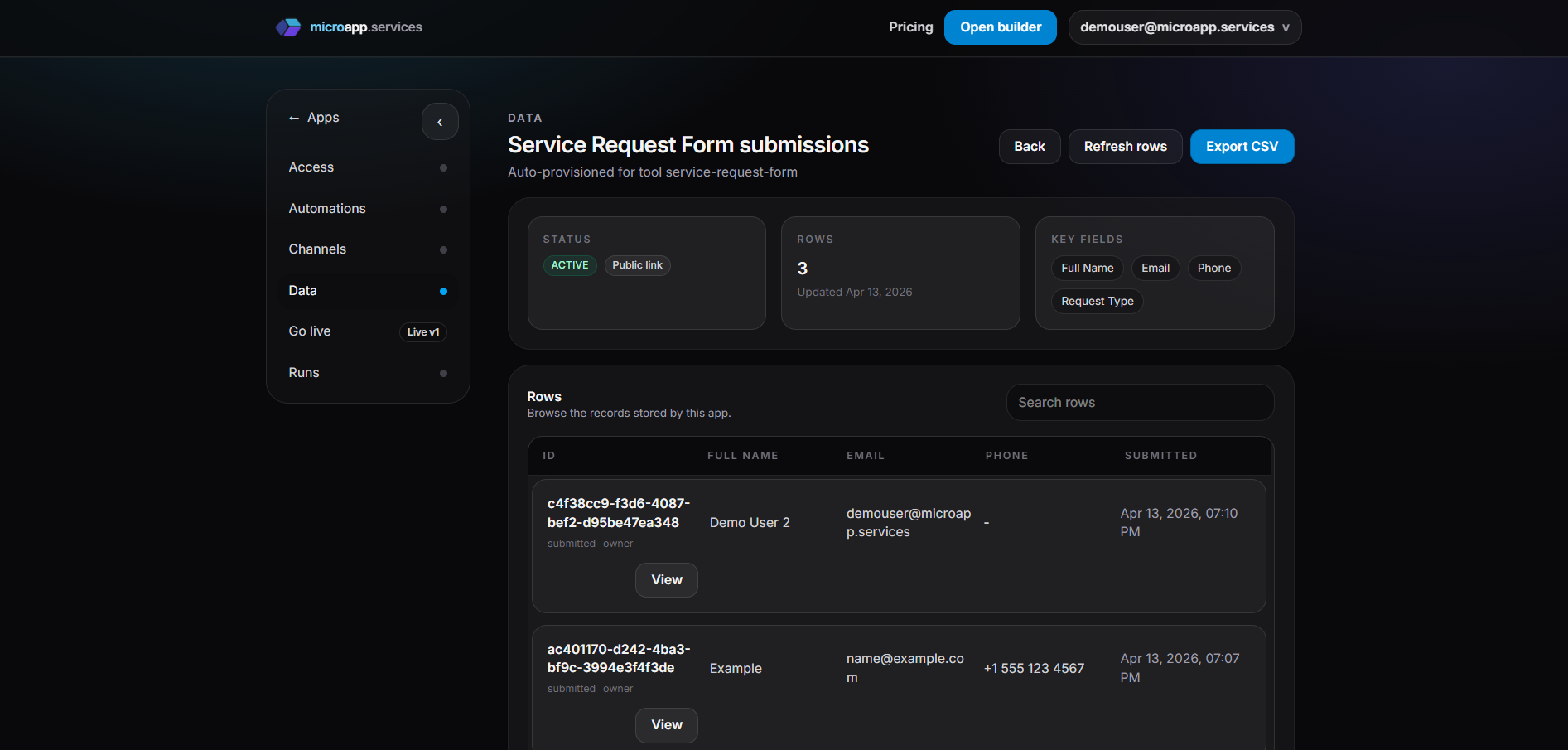Select the Full Name key field chip

pyautogui.click(x=1087, y=268)
